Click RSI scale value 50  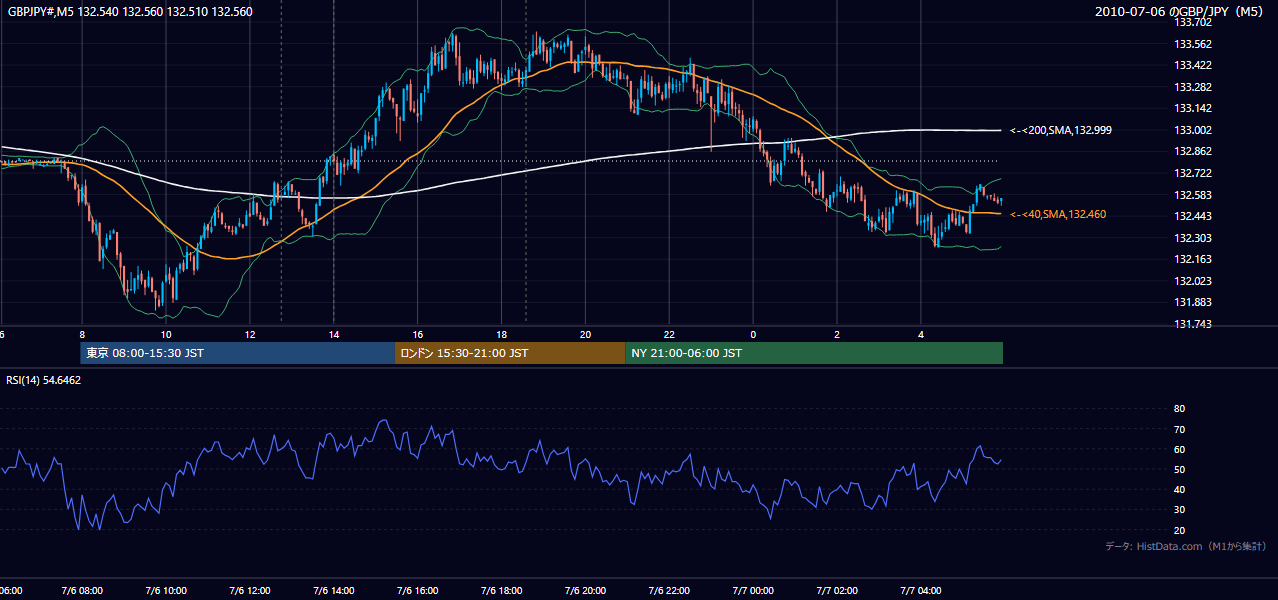click(x=1180, y=469)
